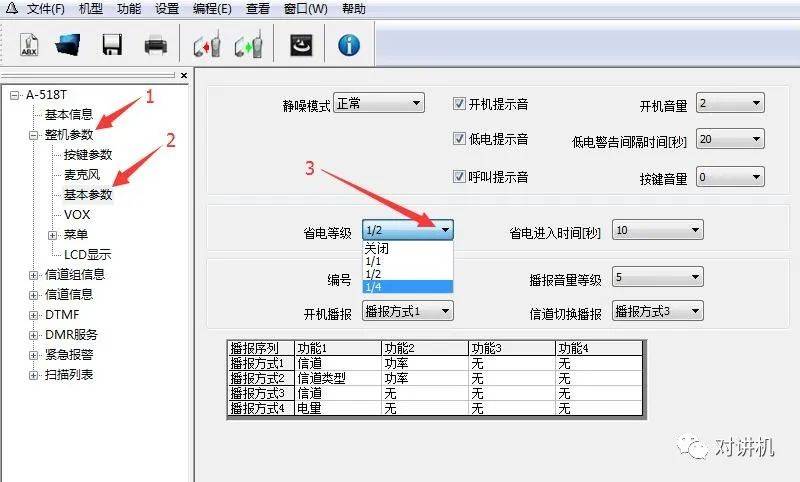The width and height of the screenshot is (800, 482).
Task: Open the 查看 menu
Action: pos(258,9)
